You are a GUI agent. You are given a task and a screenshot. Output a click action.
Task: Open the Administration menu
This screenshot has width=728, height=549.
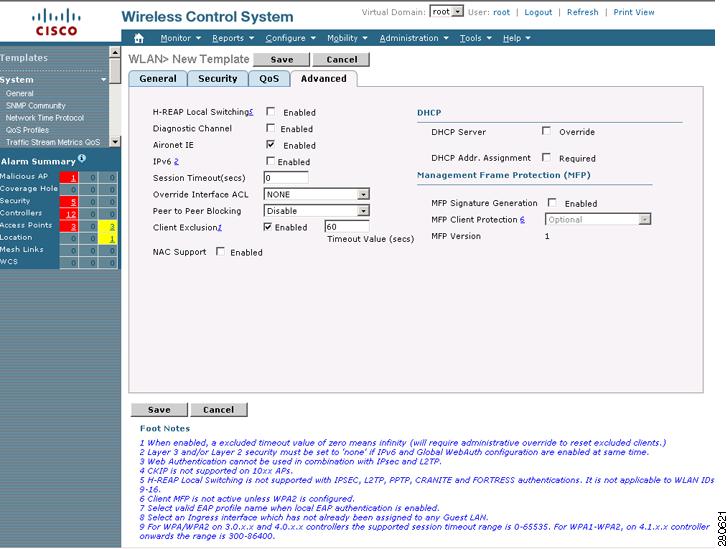point(414,38)
